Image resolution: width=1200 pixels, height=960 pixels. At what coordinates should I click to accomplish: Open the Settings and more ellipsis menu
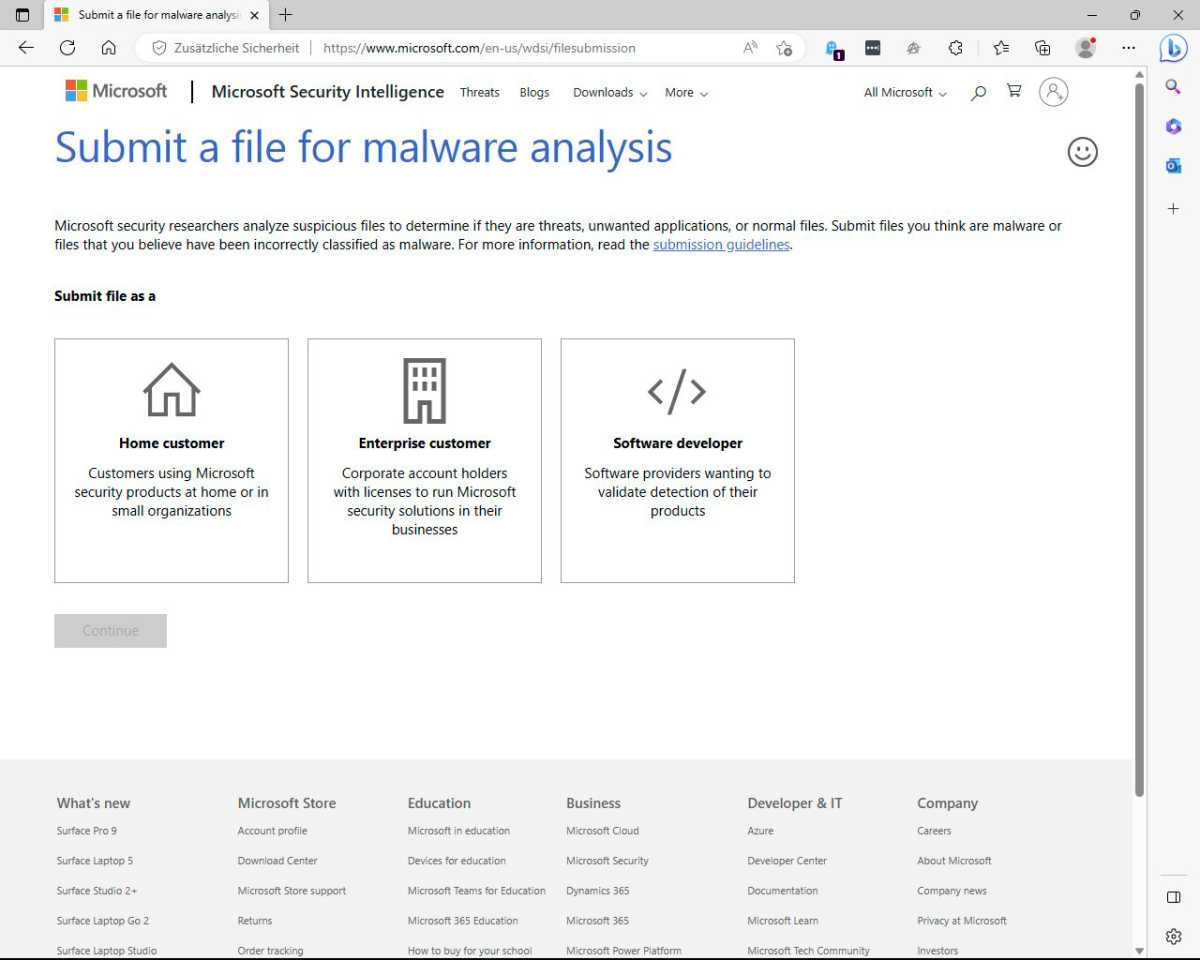click(1129, 48)
